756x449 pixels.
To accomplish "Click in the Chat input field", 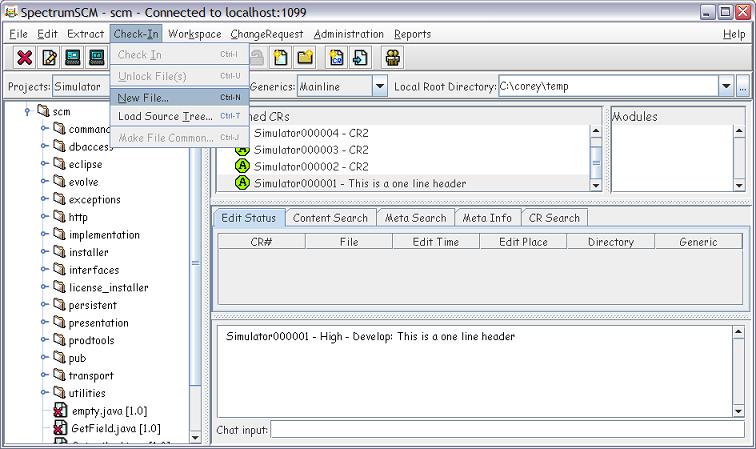I will (x=507, y=430).
